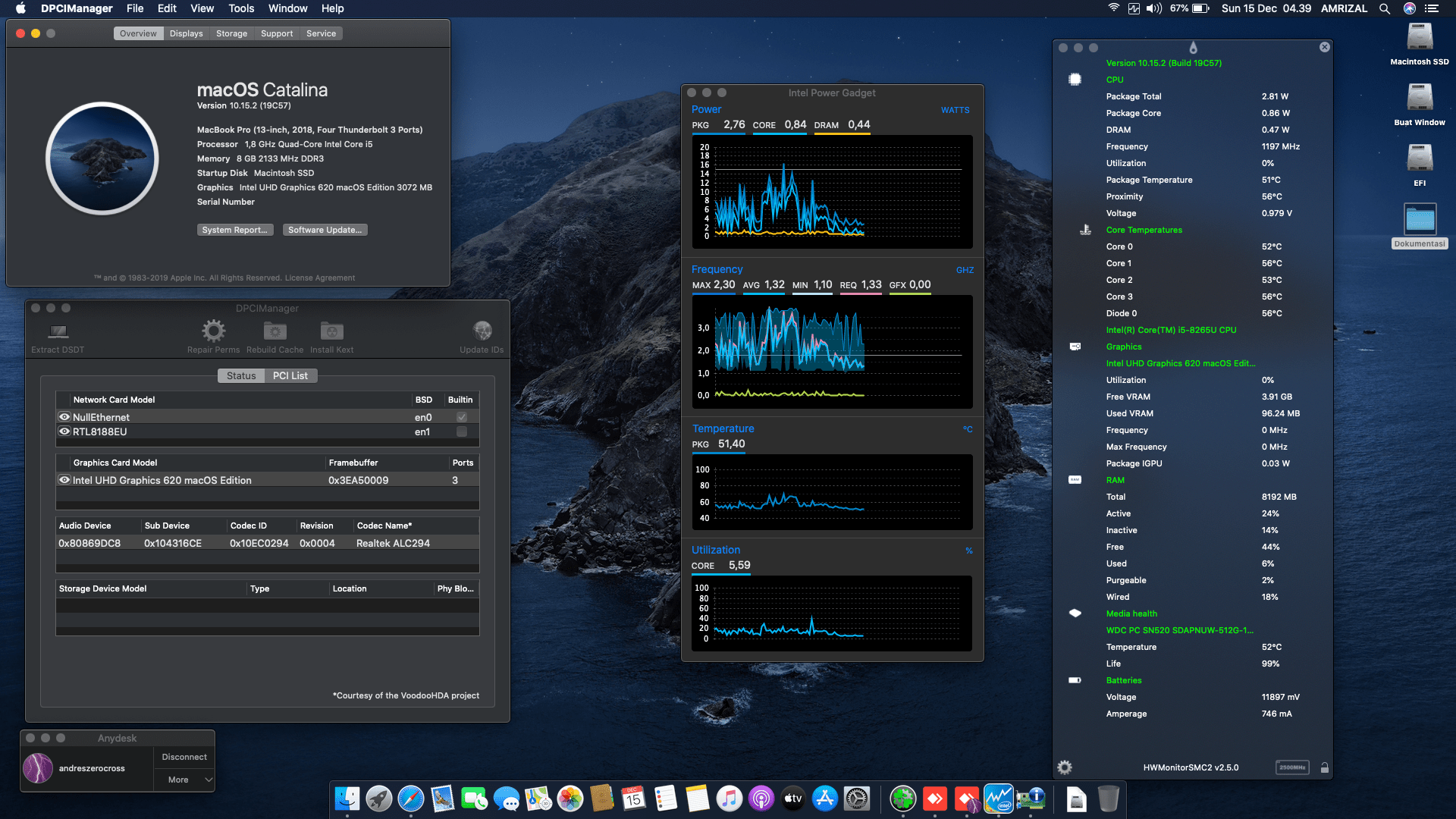Adjust the 2500MHz frequency control

tap(1292, 767)
